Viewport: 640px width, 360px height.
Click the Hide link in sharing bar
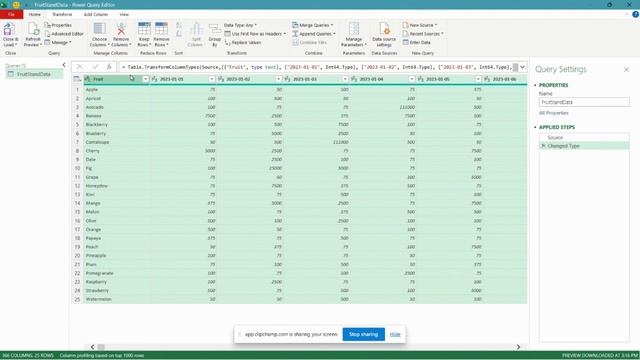(395, 334)
